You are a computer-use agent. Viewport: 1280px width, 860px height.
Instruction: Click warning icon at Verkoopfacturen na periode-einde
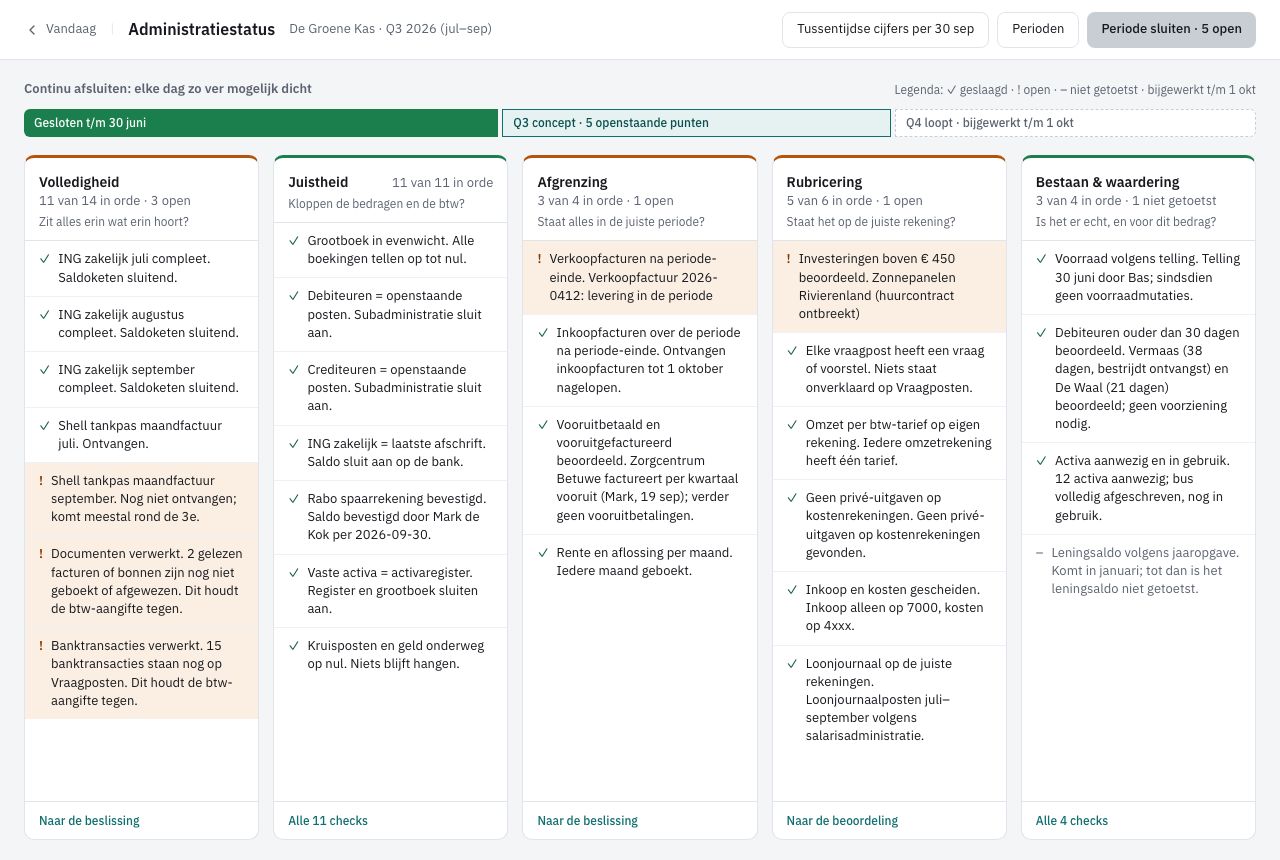(539, 259)
